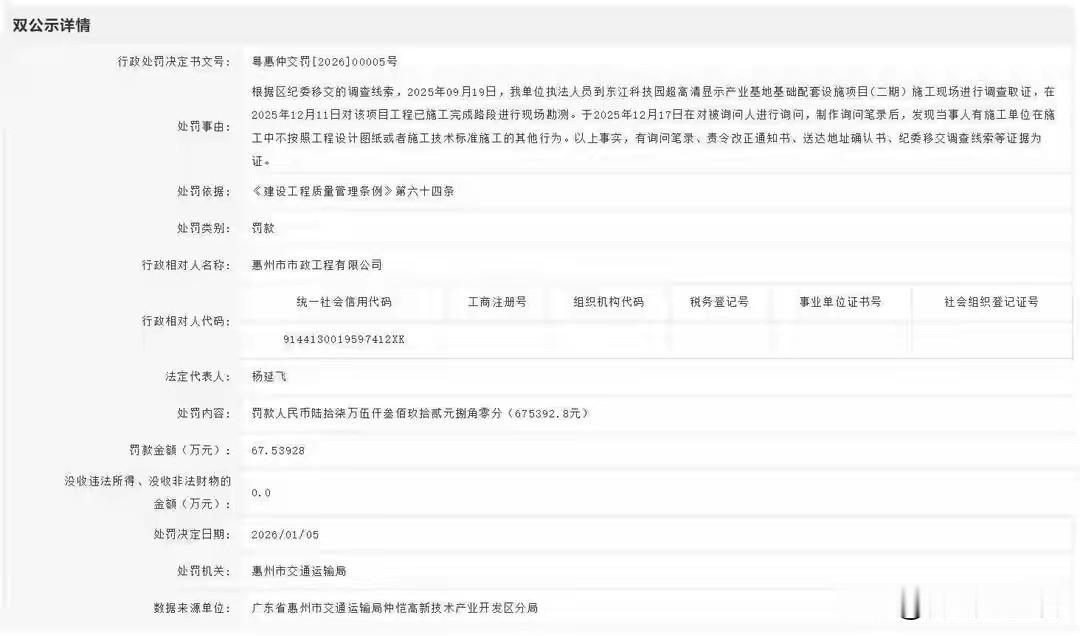Image resolution: width=1080 pixels, height=636 pixels.
Task: Click the legal representative name 杨廷飞
Action: [267, 377]
